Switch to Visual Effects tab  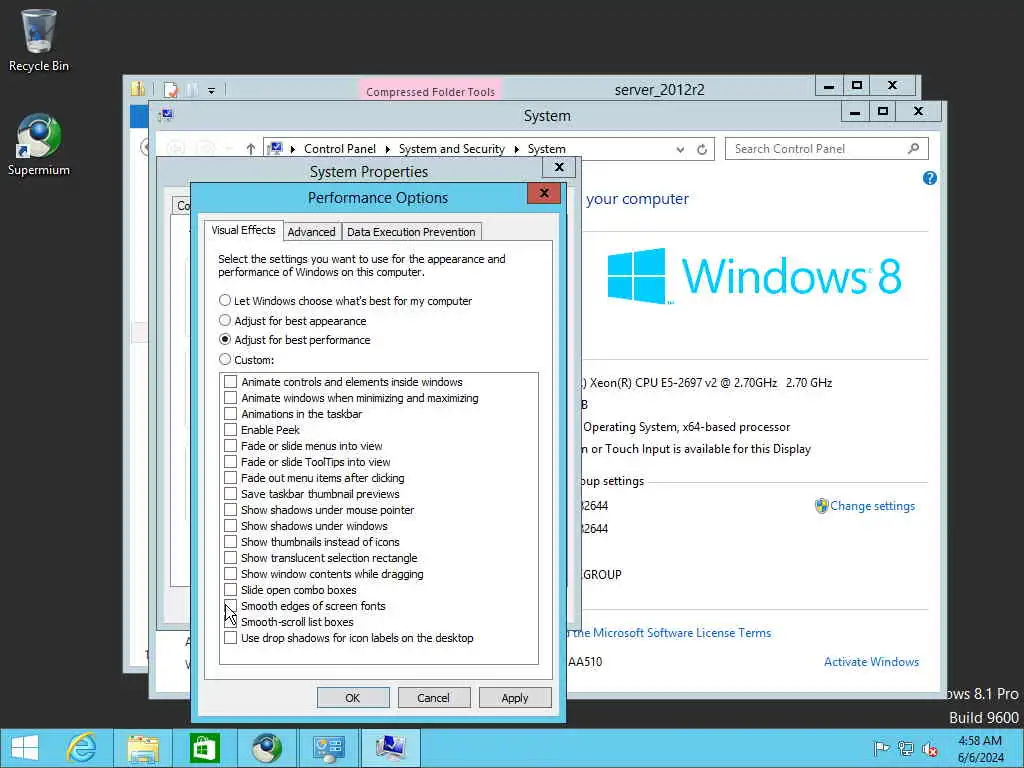tap(244, 231)
